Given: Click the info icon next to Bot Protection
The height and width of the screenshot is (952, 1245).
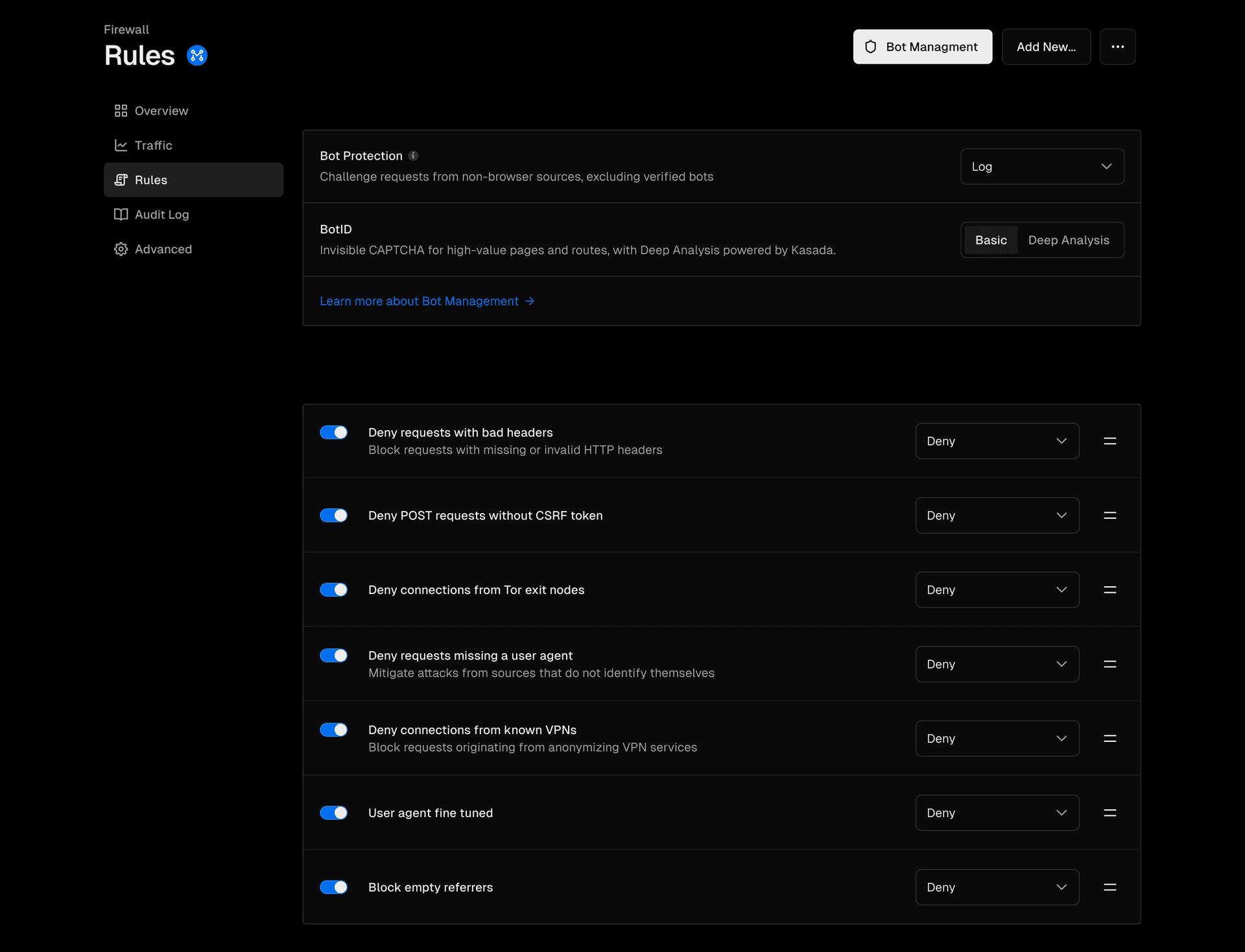Looking at the screenshot, I should click(413, 156).
